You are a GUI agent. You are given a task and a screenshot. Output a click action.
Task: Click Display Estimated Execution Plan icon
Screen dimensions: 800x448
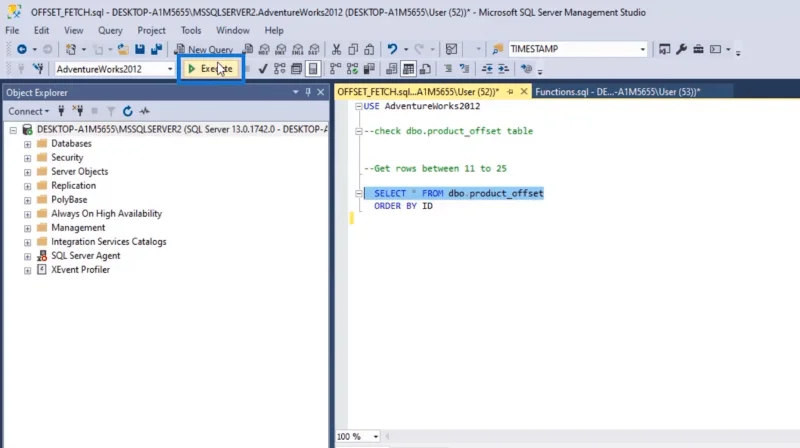[280, 69]
